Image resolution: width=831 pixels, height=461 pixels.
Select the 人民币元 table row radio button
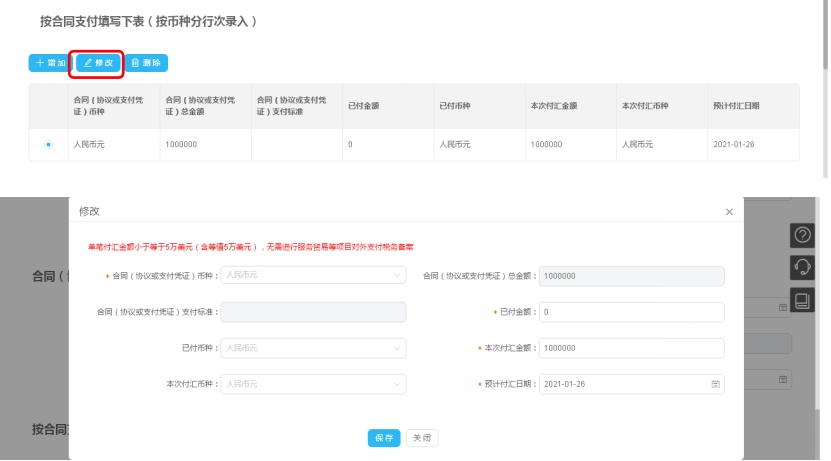pos(48,145)
